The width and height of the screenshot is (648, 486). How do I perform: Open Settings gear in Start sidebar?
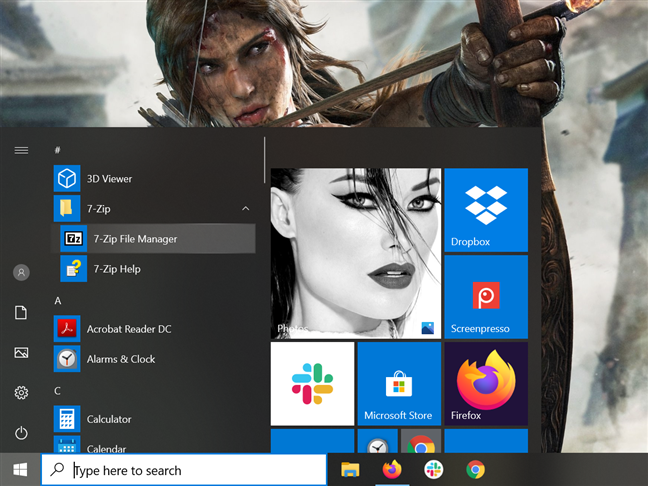pyautogui.click(x=21, y=392)
